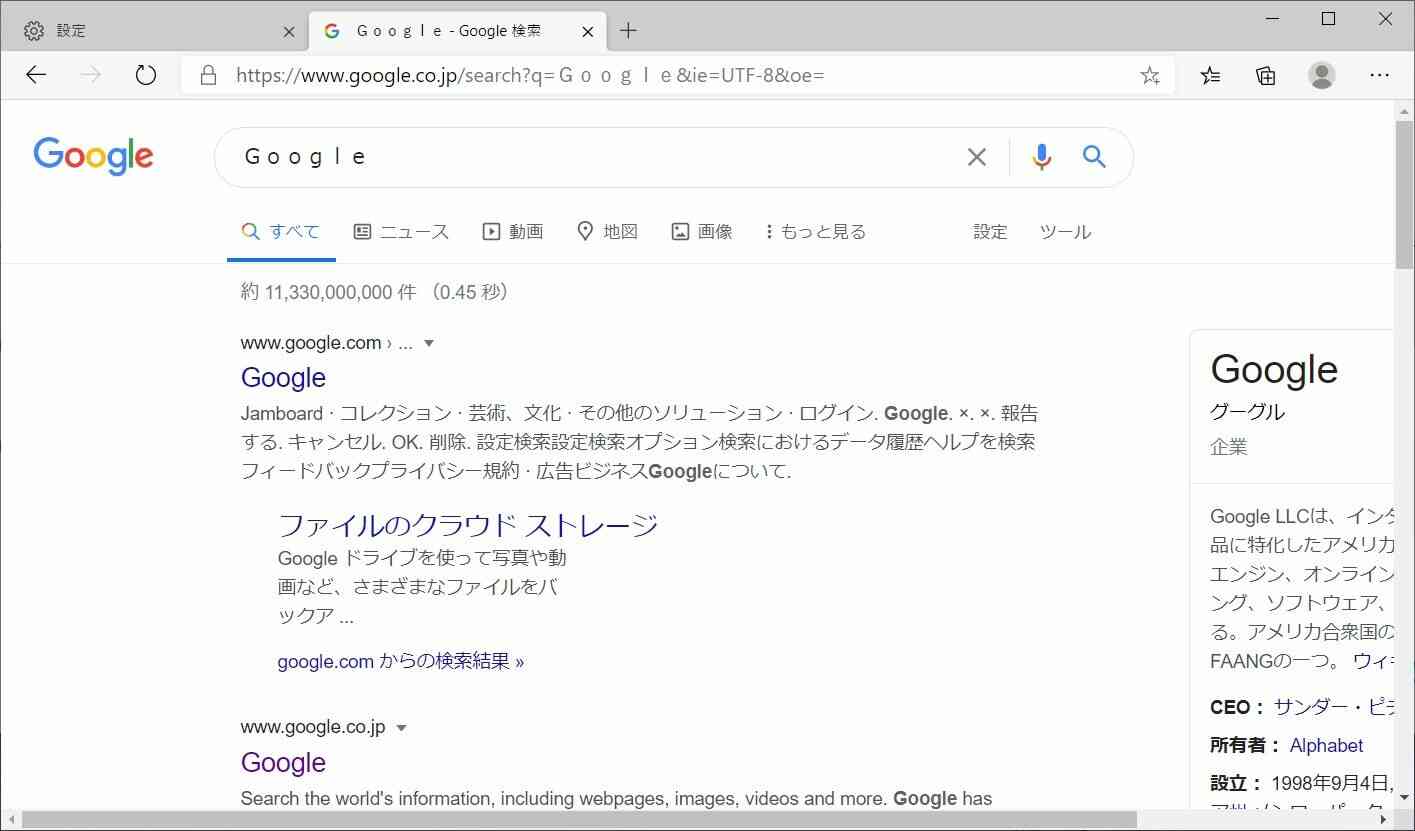Viewport: 1415px width, 831px height.
Task: Start voice search with microphone icon
Action: [1041, 157]
